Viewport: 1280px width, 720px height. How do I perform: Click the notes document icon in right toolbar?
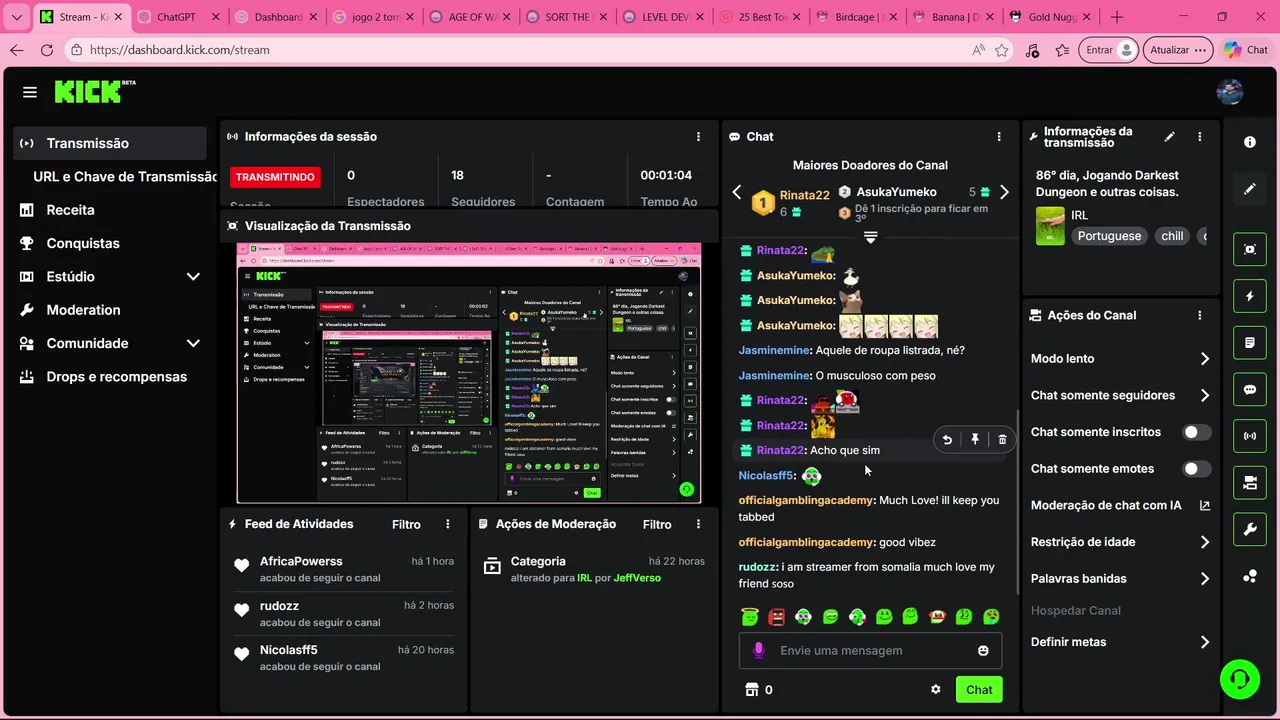tap(1250, 343)
